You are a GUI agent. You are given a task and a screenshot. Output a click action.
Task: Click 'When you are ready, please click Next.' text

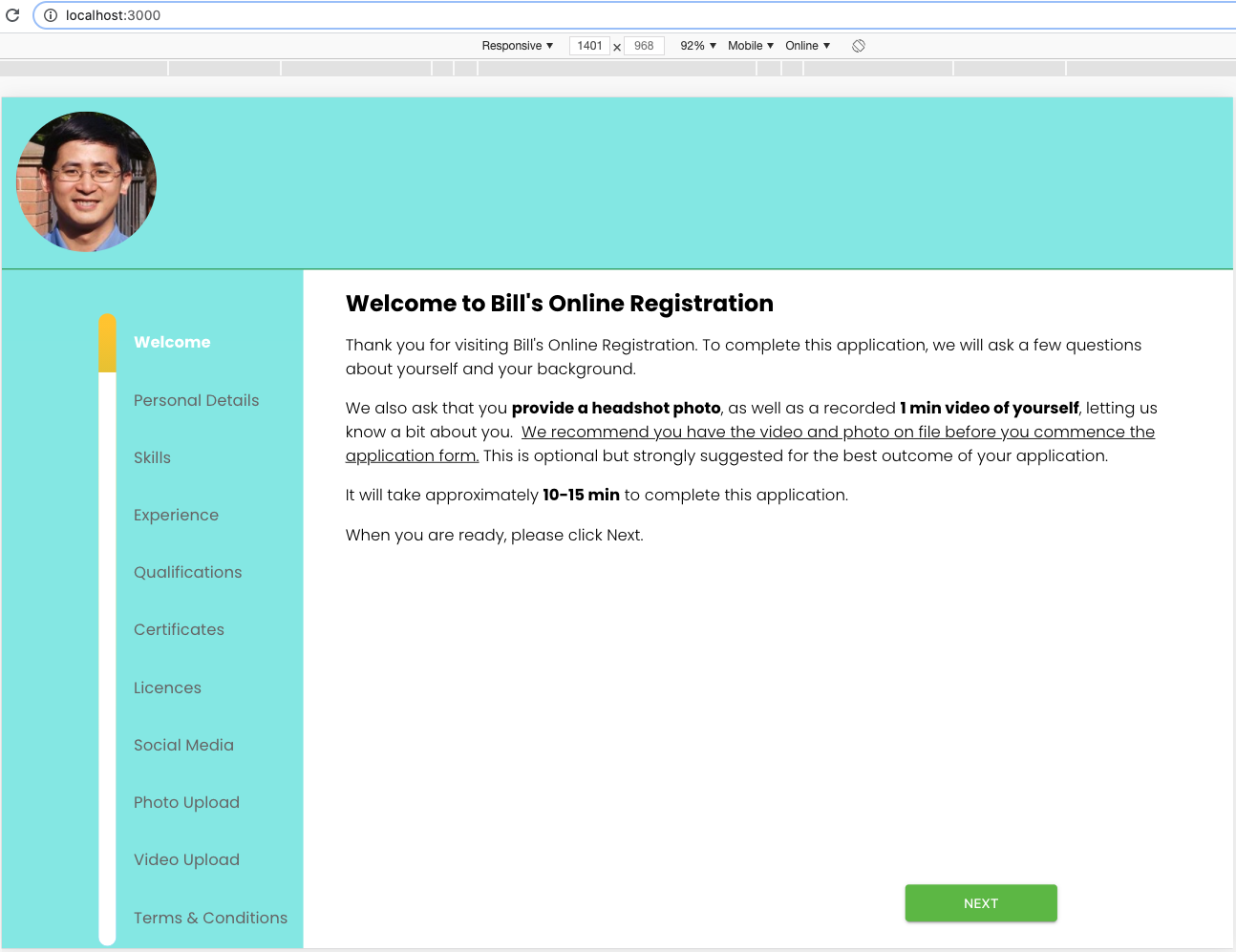tap(495, 535)
